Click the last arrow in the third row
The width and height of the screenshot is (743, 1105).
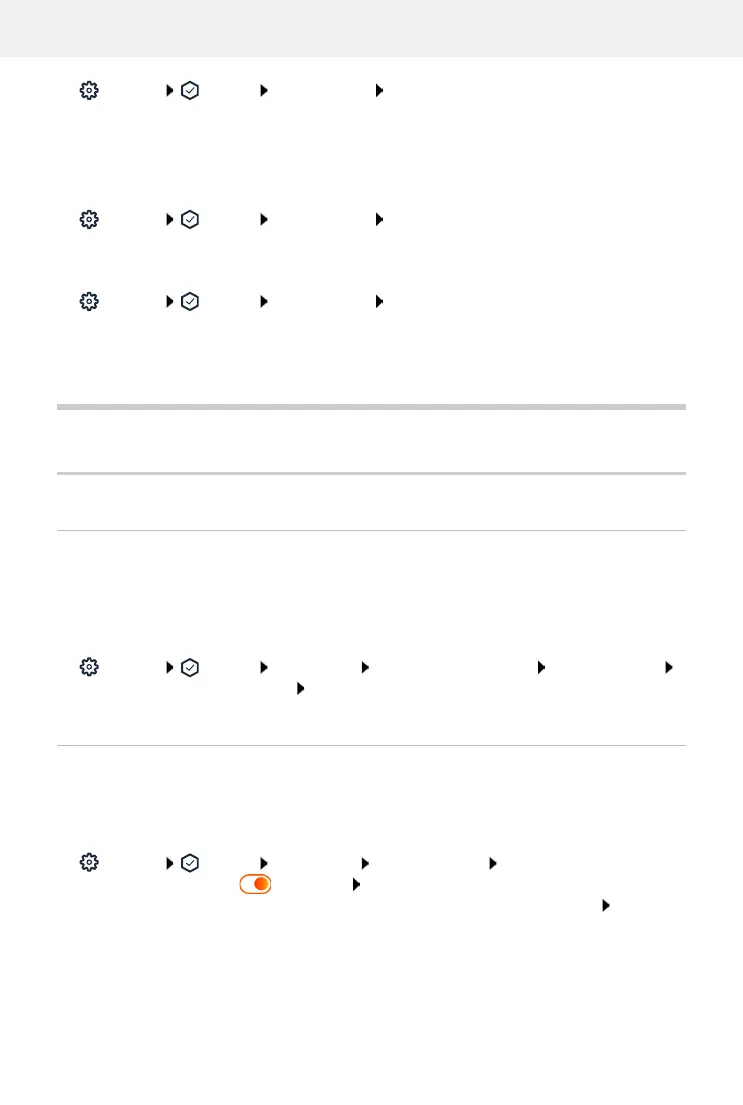[379, 299]
